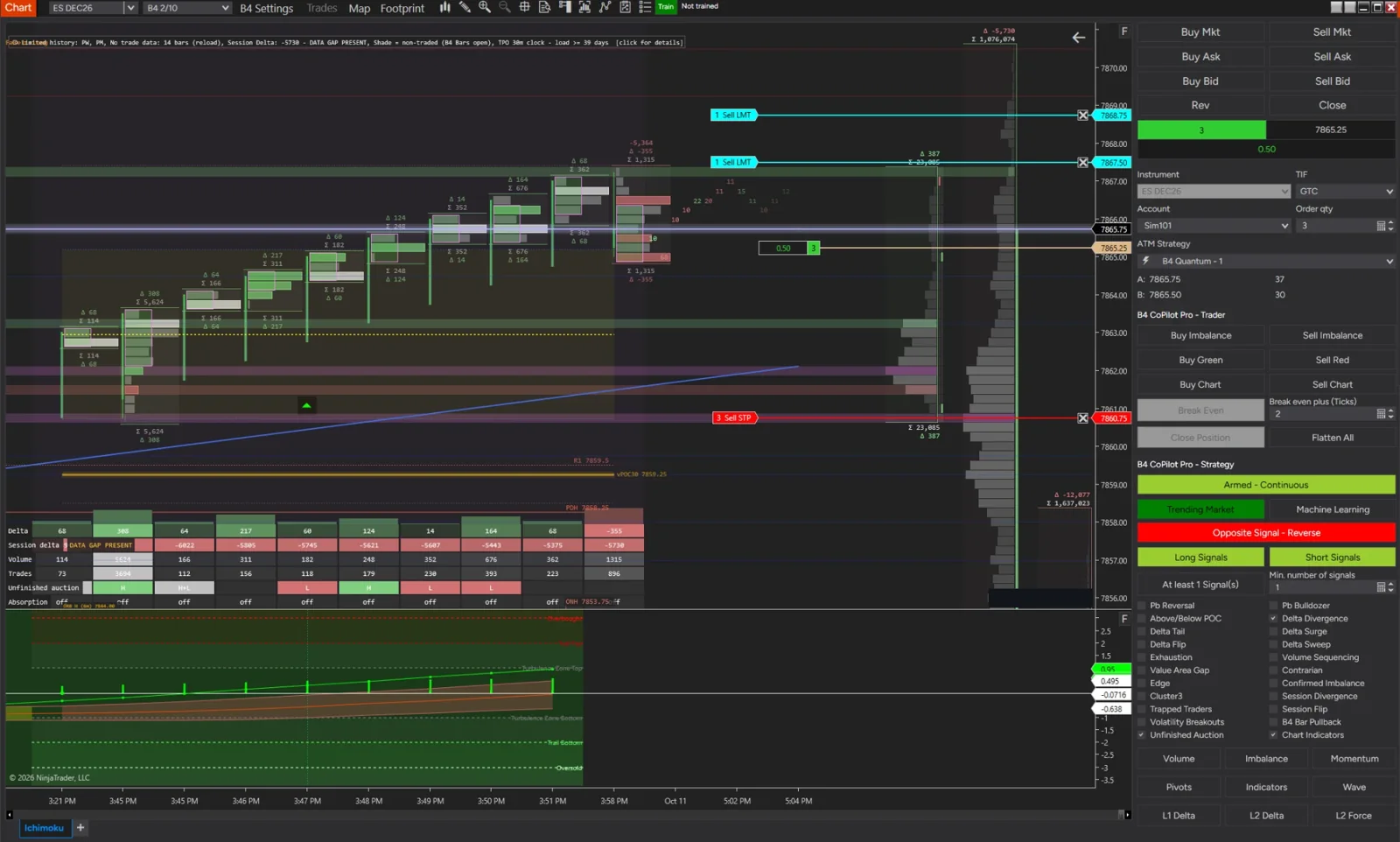Cancel the 7867.50 Sell LMT order X
Viewport: 1400px width, 842px height.
(1083, 163)
